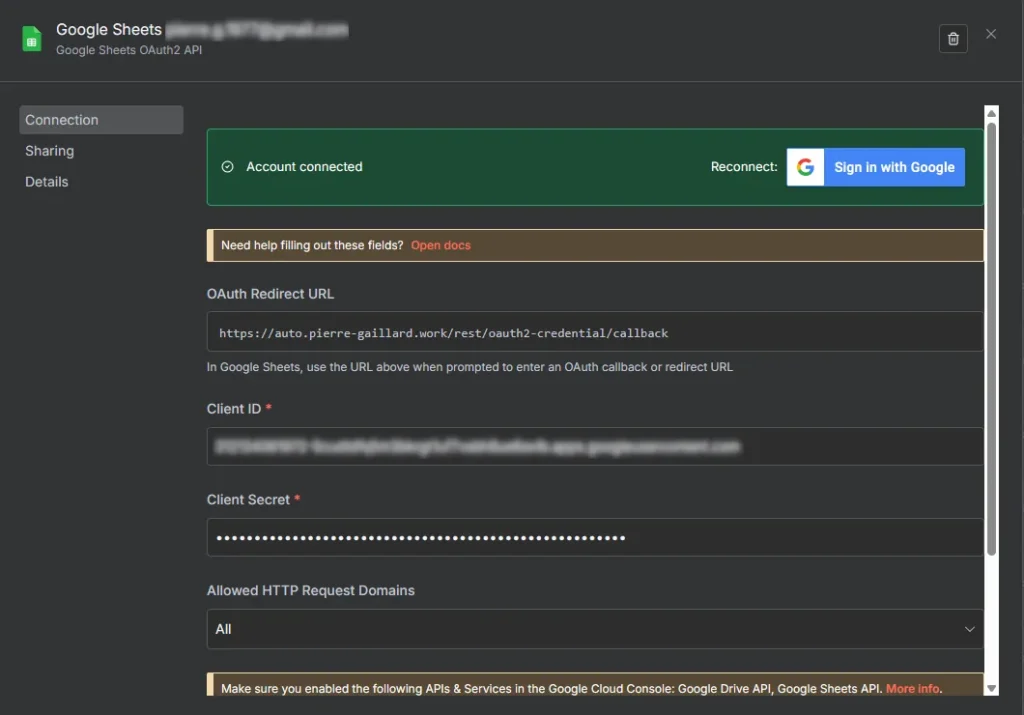Delete credential with trash icon
1024x715 pixels.
point(953,39)
